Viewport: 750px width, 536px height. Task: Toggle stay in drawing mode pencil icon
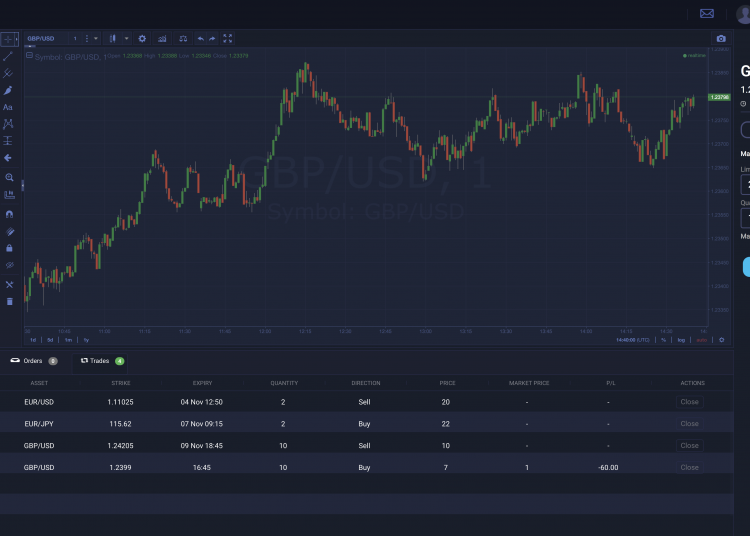9,231
